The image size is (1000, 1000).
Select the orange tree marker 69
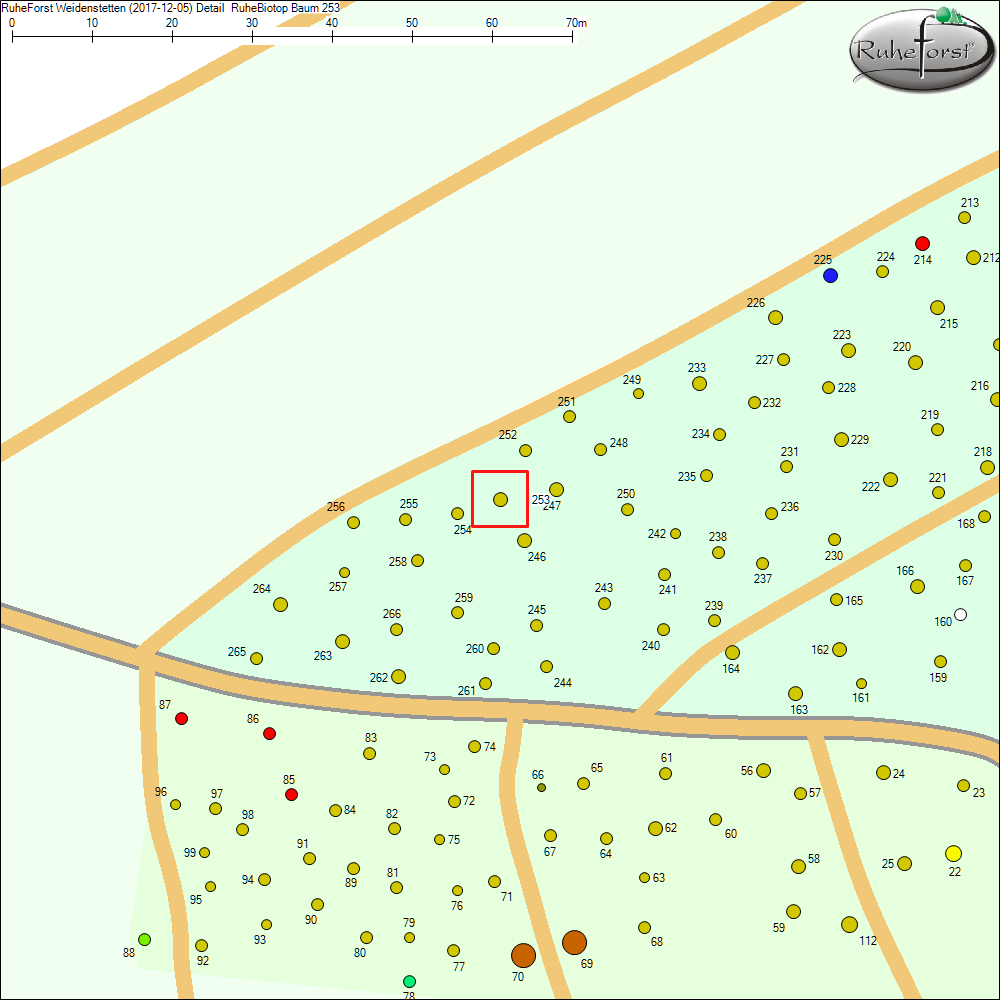[575, 941]
